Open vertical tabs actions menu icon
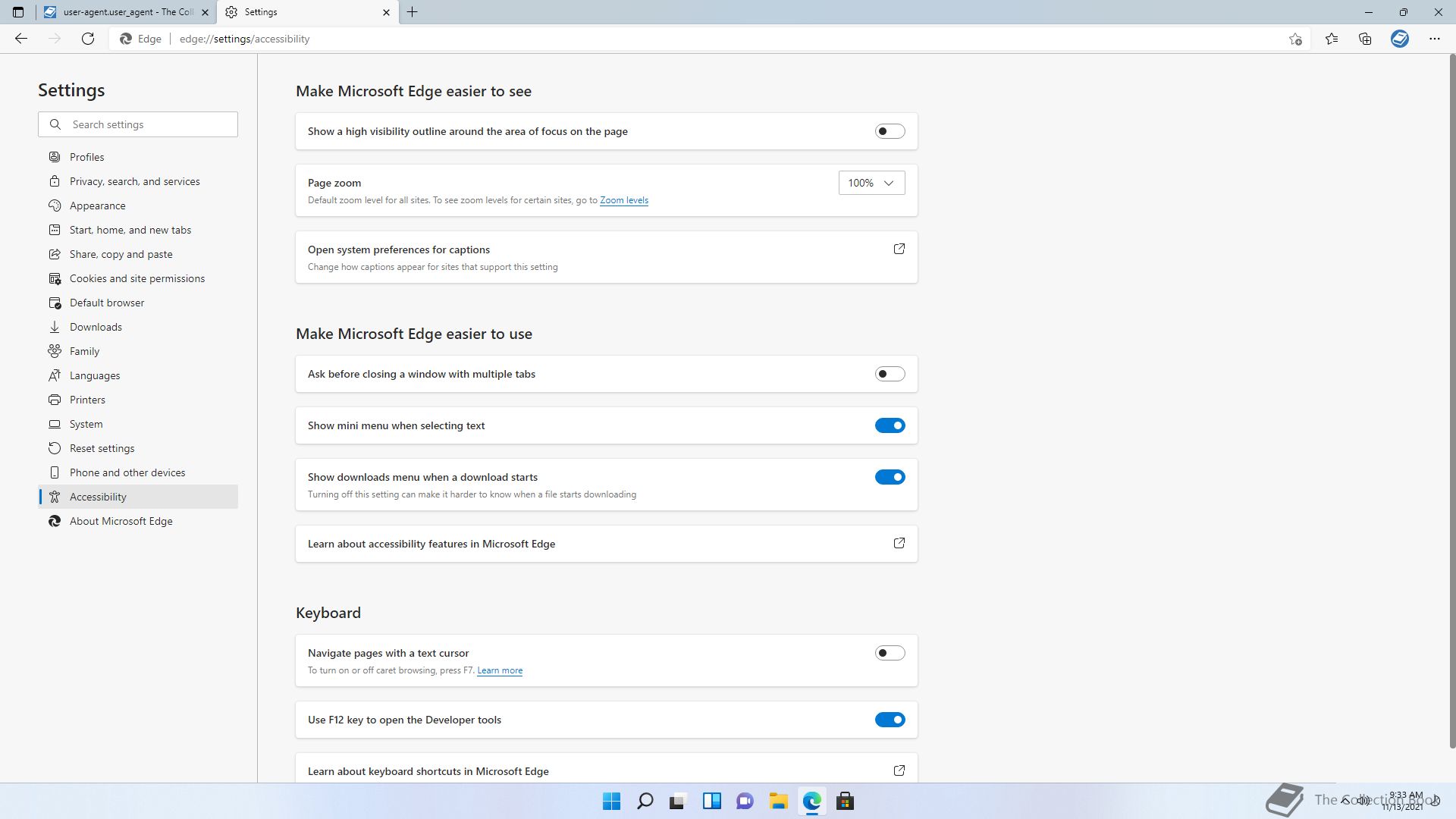Image resolution: width=1456 pixels, height=819 pixels. 18,12
